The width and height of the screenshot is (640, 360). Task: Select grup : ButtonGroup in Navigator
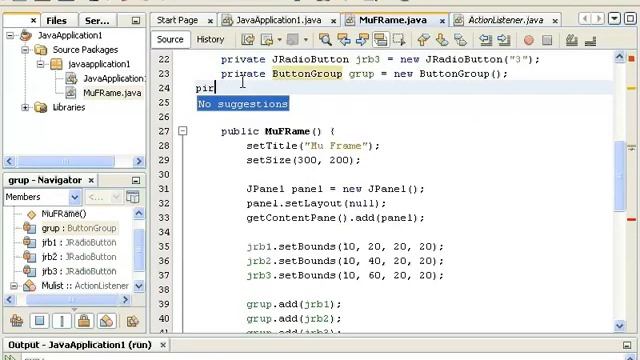79,228
